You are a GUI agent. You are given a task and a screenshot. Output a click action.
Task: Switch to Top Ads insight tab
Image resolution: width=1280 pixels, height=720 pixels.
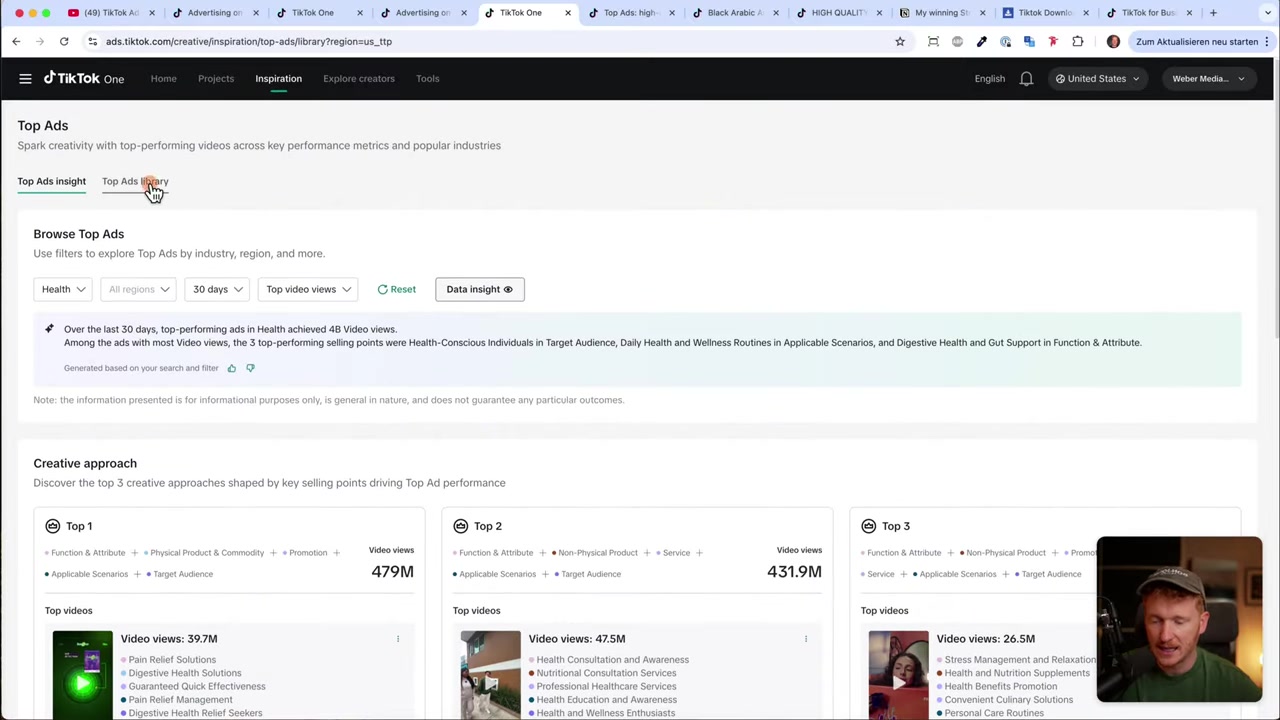point(51,181)
